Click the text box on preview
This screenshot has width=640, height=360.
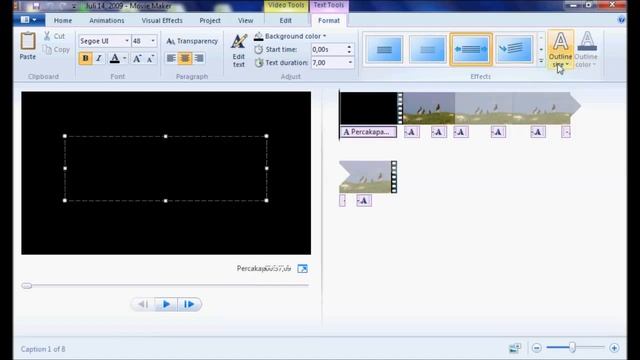click(x=166, y=168)
